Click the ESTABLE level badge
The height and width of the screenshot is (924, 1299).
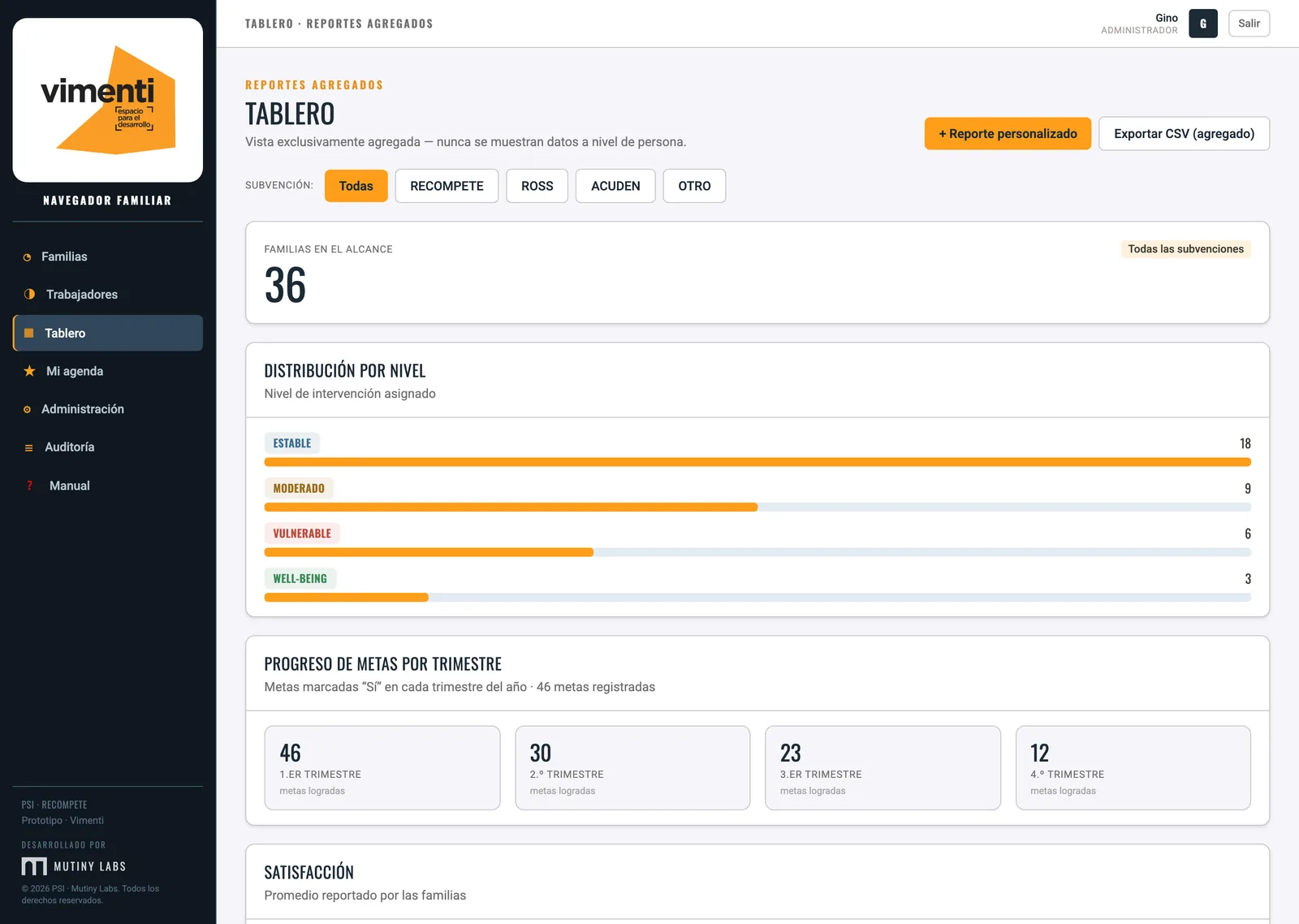tap(292, 443)
